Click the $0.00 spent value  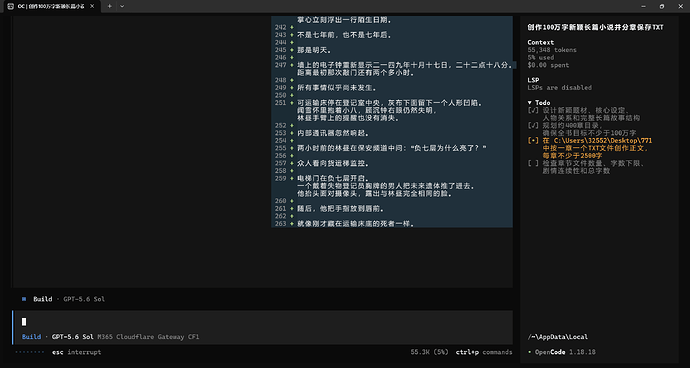pyautogui.click(x=548, y=65)
